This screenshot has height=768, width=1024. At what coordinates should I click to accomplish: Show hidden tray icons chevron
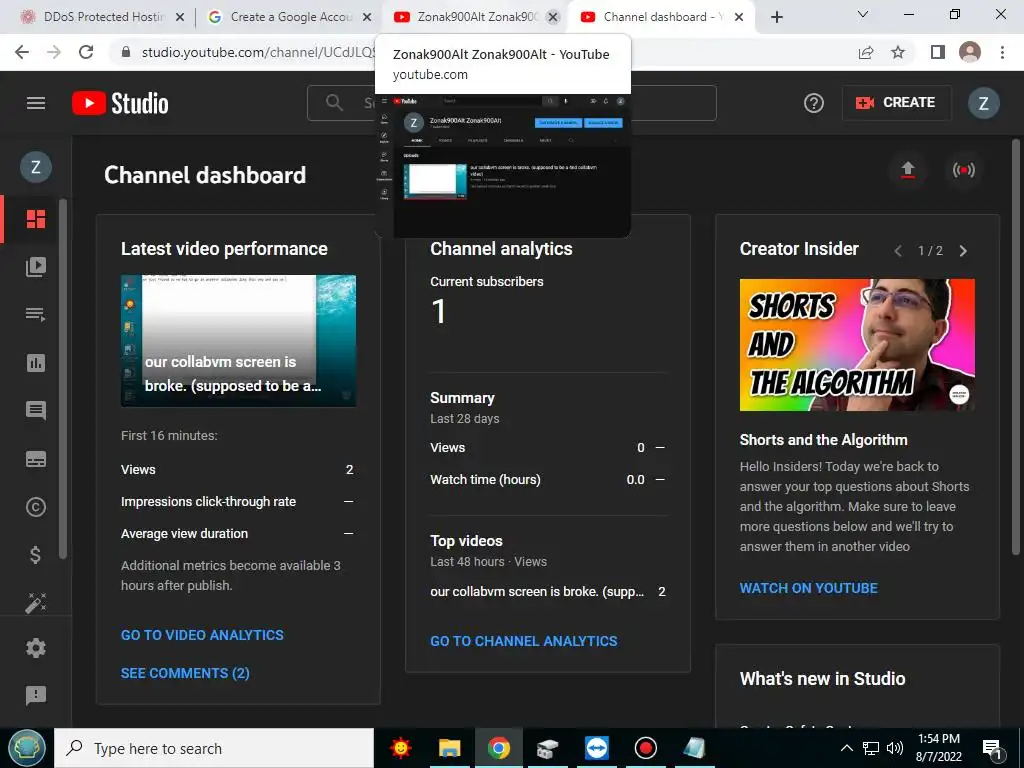pyautogui.click(x=846, y=748)
